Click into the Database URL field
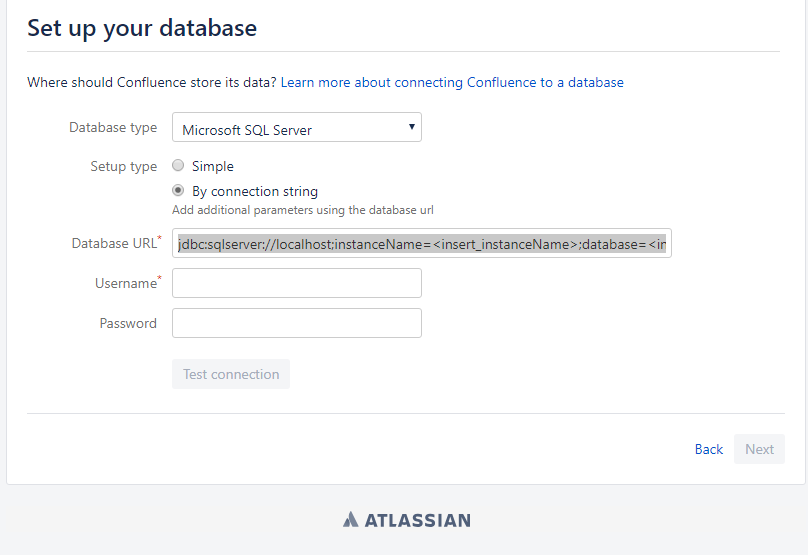This screenshot has width=808, height=555. point(422,243)
